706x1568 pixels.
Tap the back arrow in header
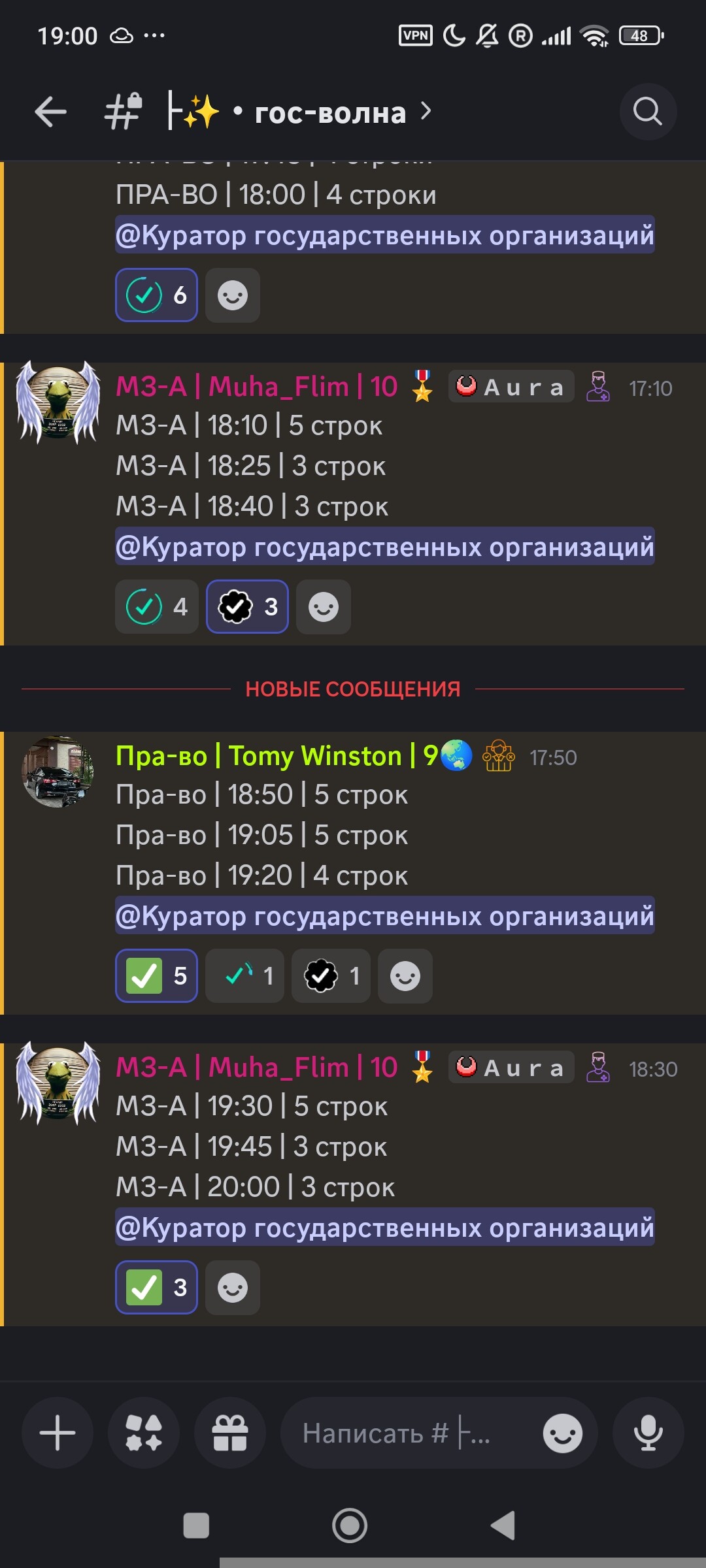51,112
